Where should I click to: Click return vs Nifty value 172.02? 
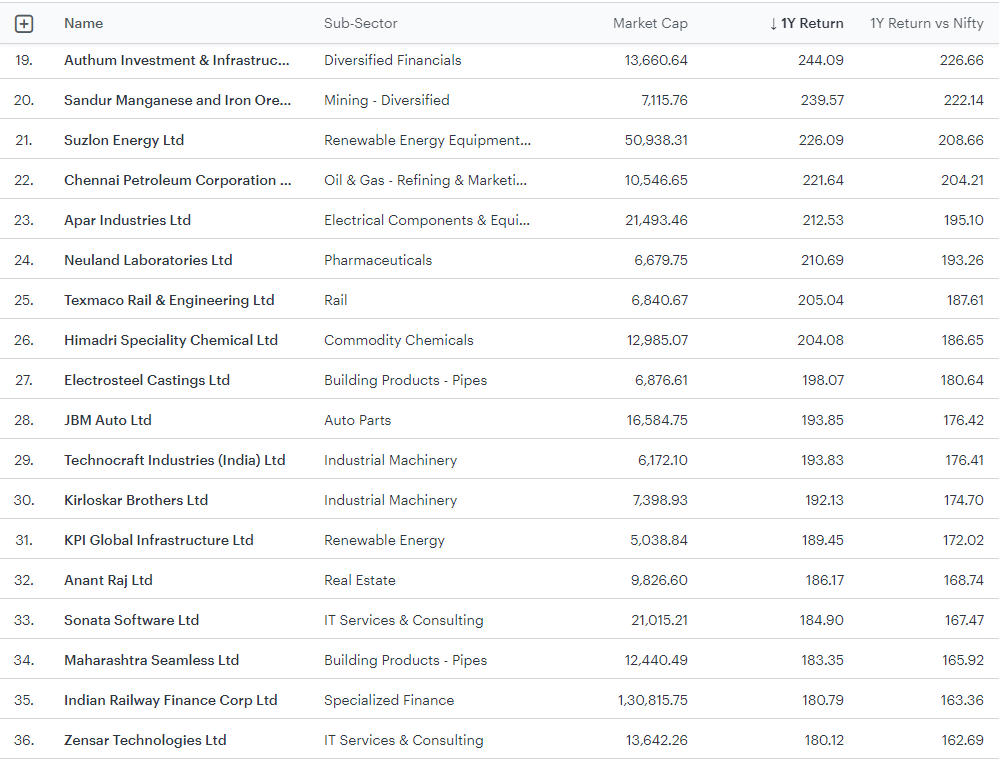coord(963,541)
